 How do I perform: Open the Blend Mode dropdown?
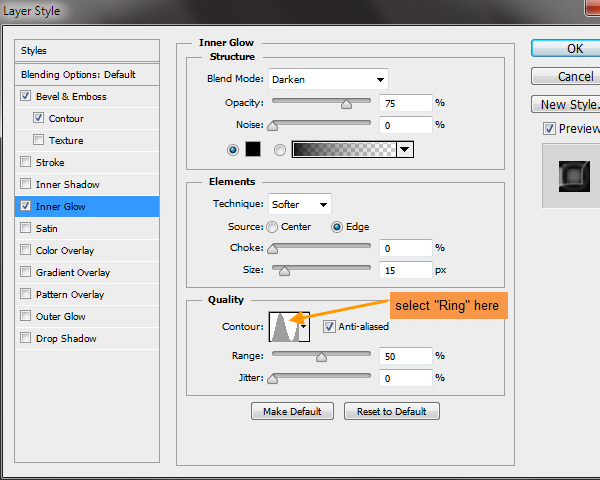click(x=328, y=79)
